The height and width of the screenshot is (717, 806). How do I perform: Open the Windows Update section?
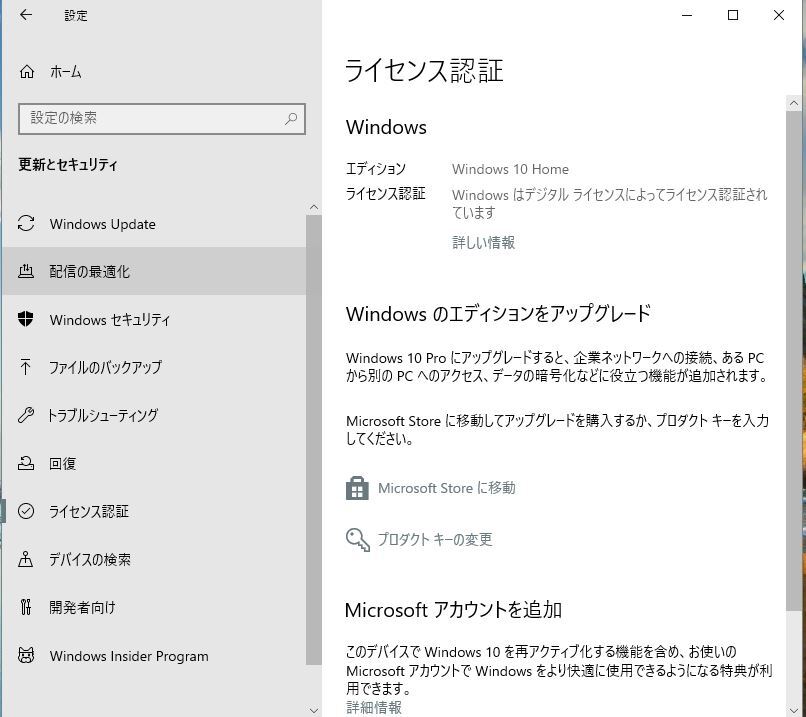[154, 224]
